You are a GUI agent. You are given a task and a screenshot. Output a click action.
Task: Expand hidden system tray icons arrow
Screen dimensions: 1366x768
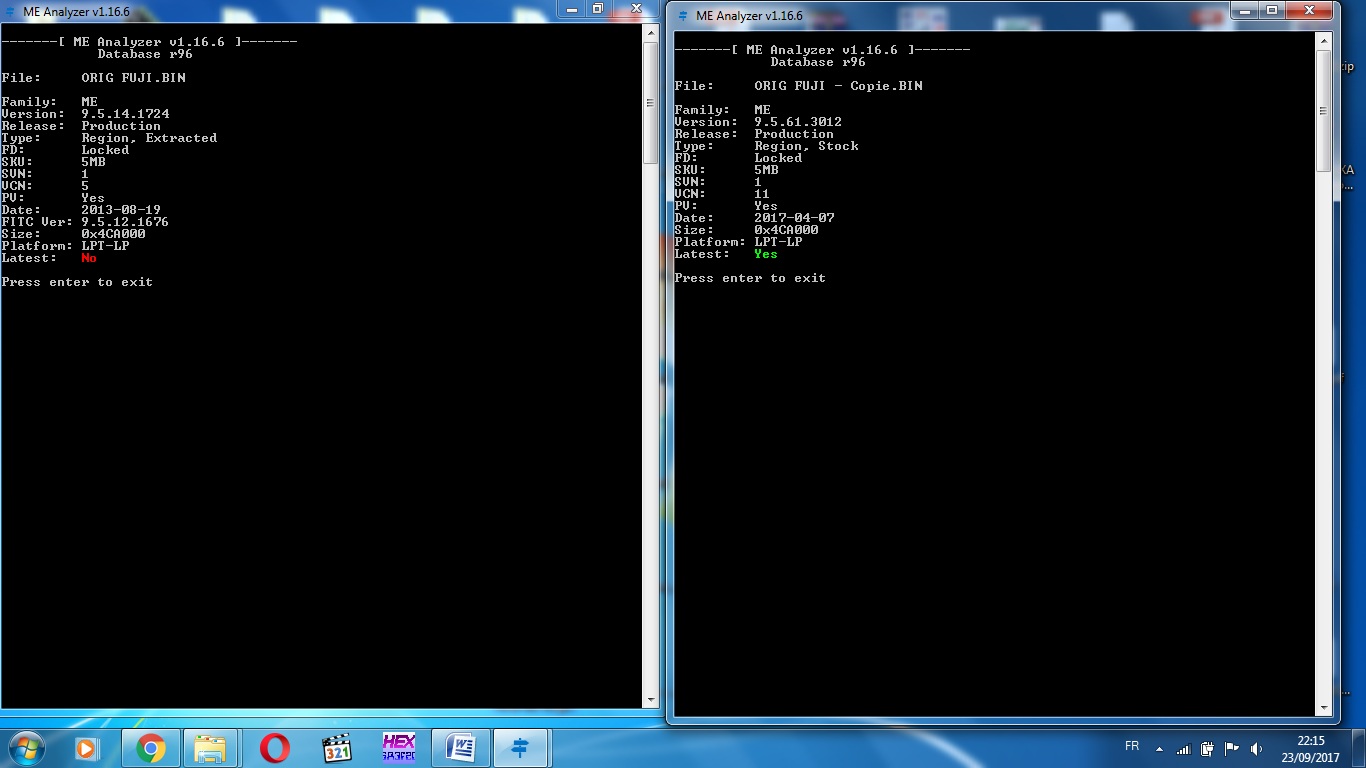1158,747
